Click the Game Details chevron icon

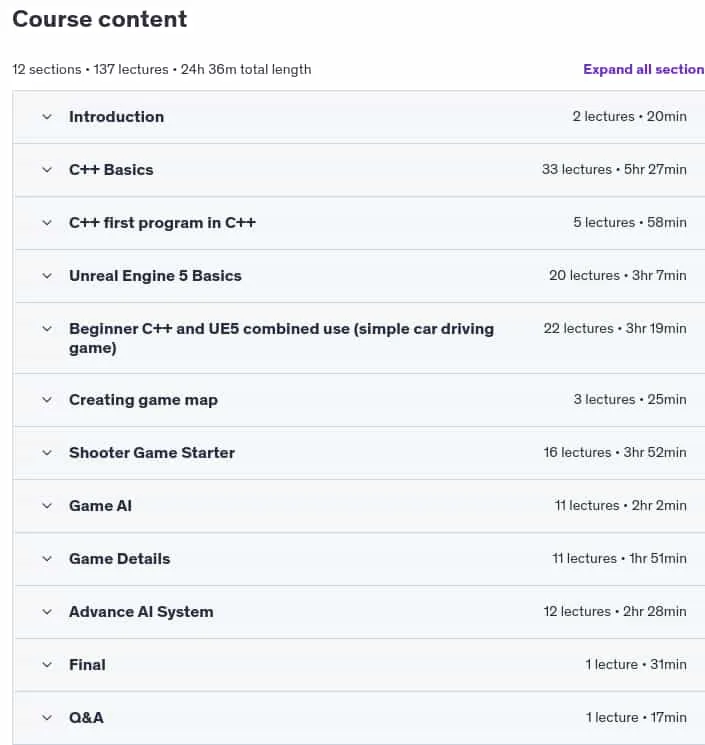47,559
